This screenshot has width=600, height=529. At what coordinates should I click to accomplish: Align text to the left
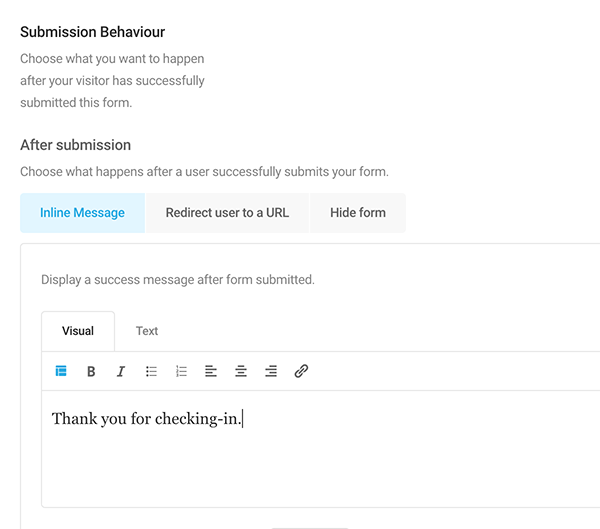[211, 371]
